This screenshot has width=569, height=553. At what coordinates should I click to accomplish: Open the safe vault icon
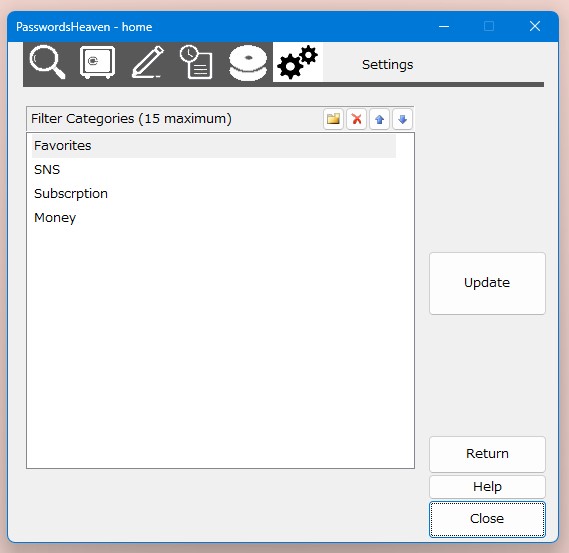pos(97,62)
